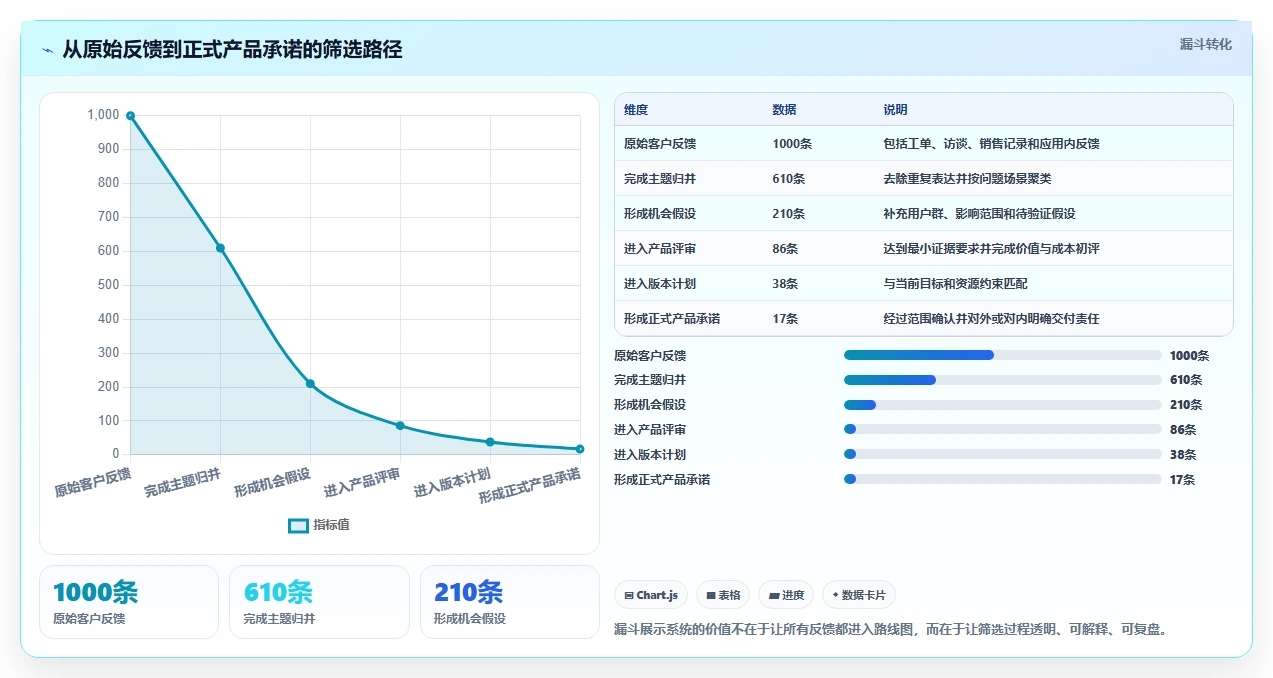Click the chart data point for 完成主题归并

click(x=220, y=248)
